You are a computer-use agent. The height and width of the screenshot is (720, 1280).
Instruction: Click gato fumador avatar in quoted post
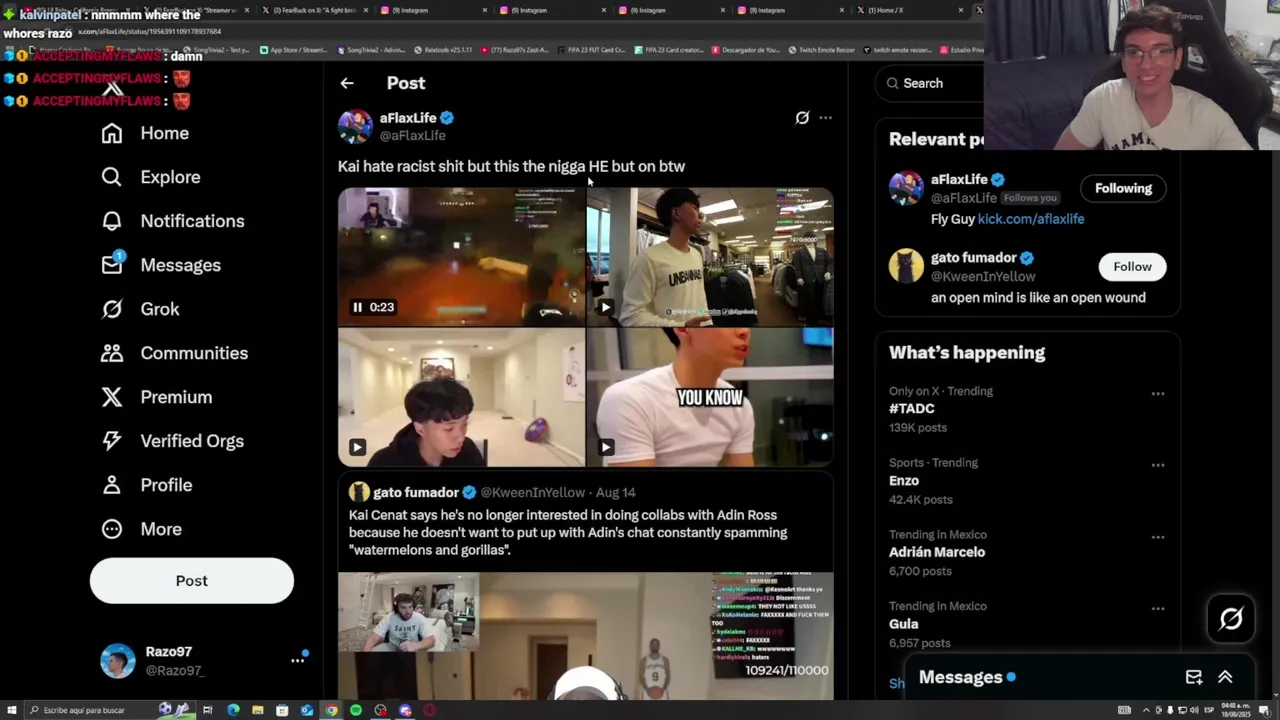click(359, 492)
